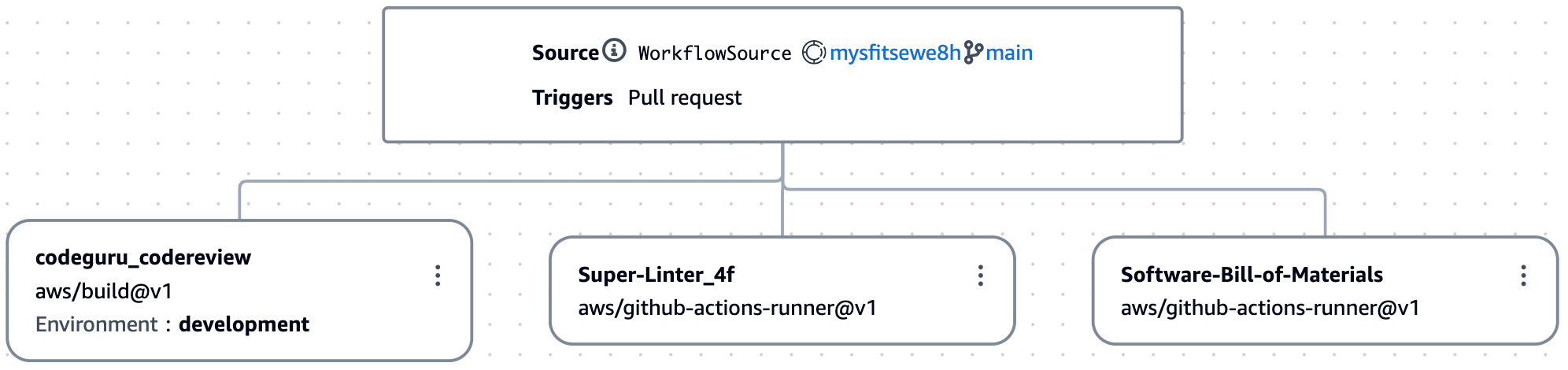This screenshot has width=1568, height=370.
Task: Open the Super-Linter_4f kebab menu
Action: 980,276
